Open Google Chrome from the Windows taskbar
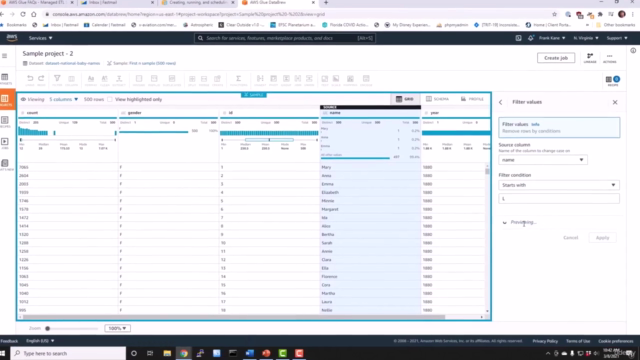The width and height of the screenshot is (640, 360). pos(184,353)
